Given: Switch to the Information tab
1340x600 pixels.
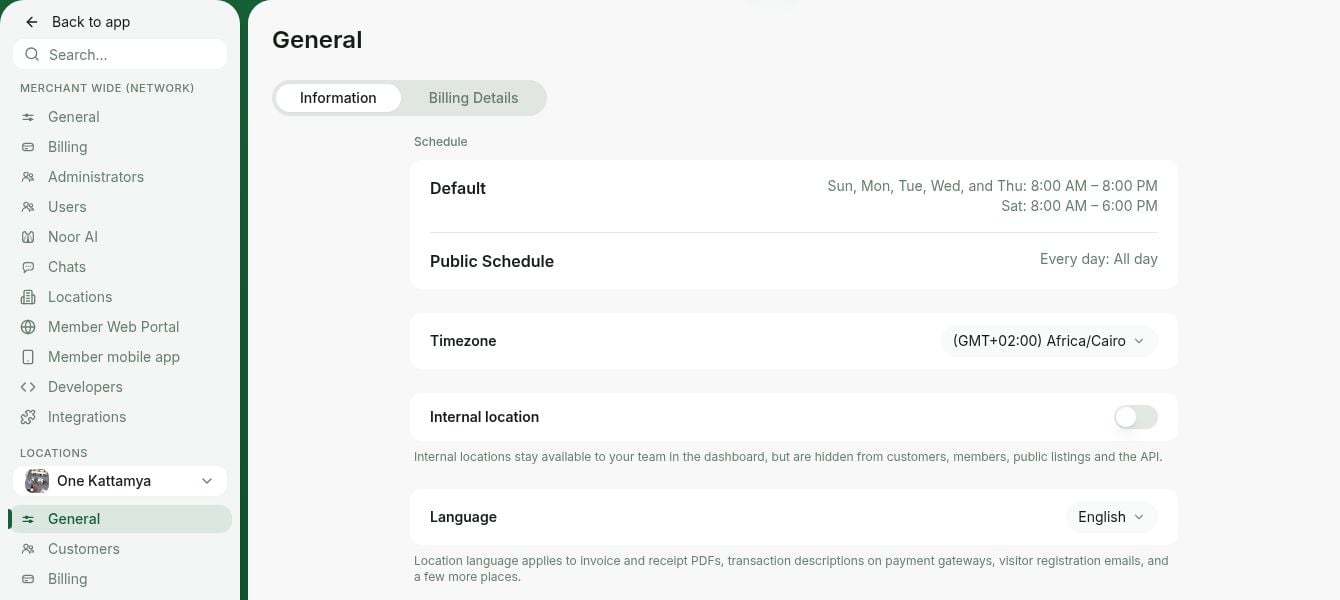Looking at the screenshot, I should 338,98.
